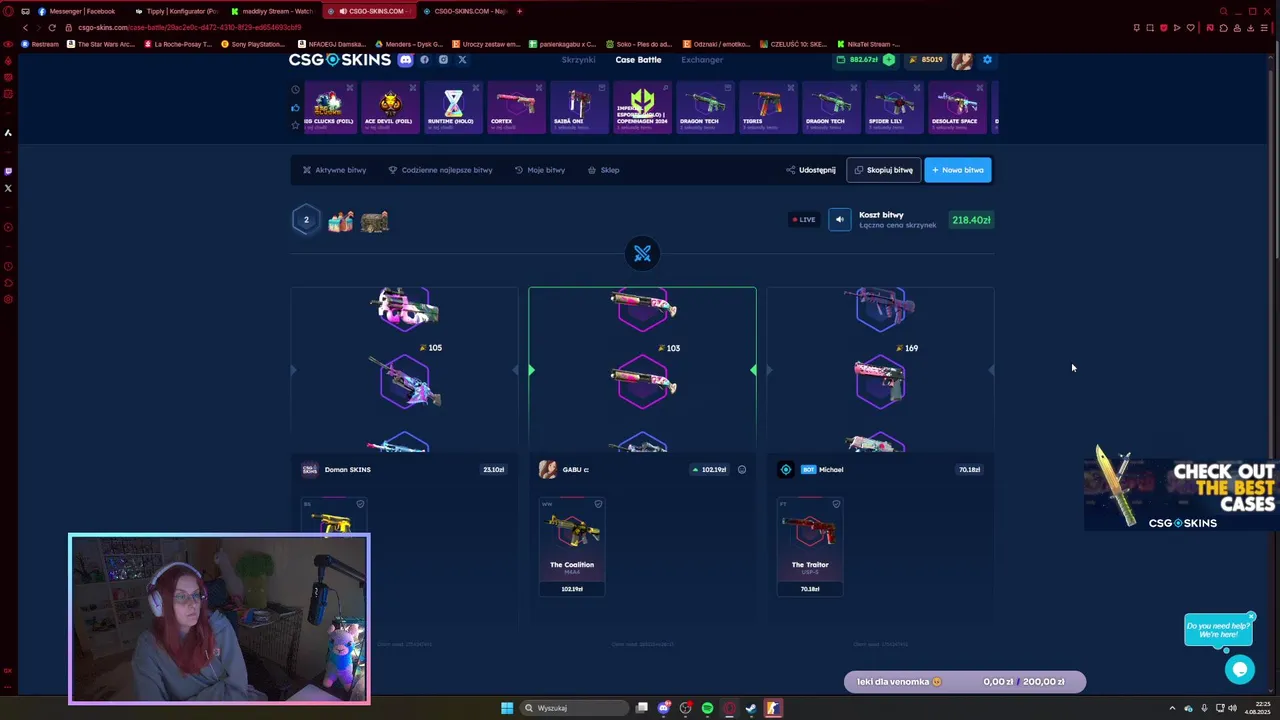This screenshot has width=1280, height=720.
Task: Open a new browser tab with the plus
Action: [x=519, y=11]
